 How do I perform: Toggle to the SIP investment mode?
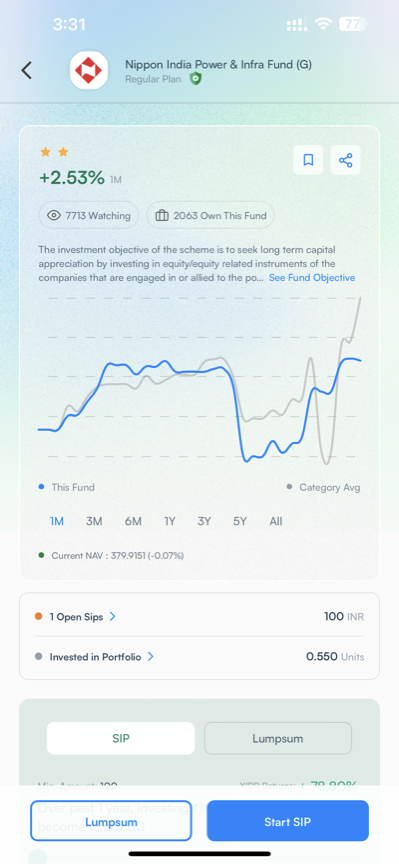coord(121,738)
